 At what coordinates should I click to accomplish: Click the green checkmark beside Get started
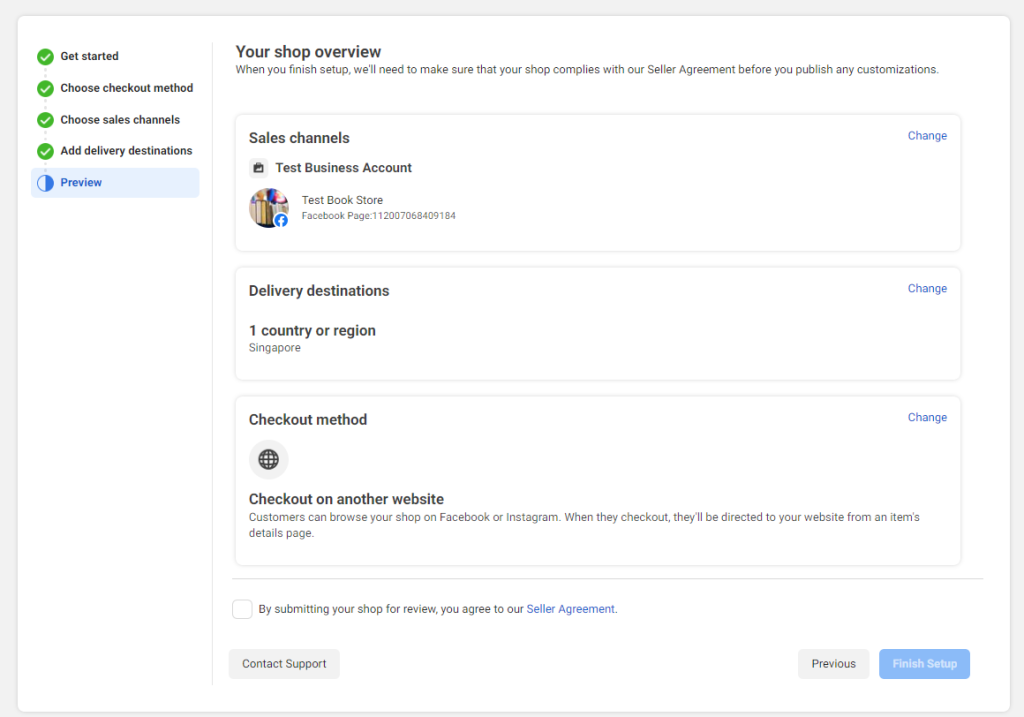(x=45, y=56)
